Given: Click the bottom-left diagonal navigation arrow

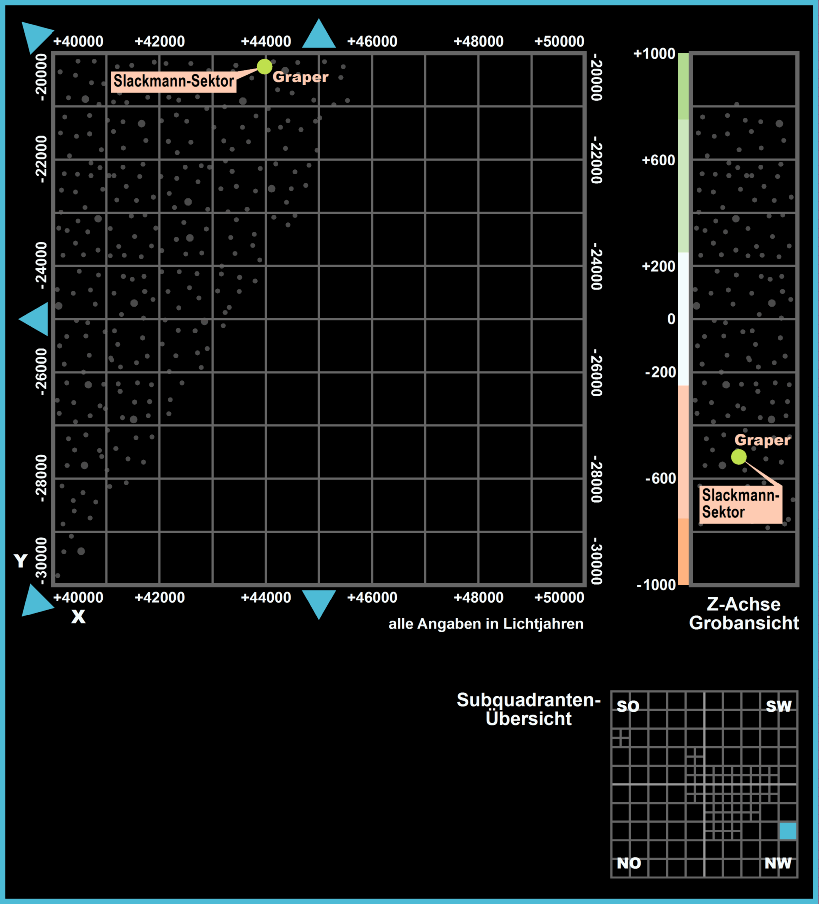Looking at the screenshot, I should click(36, 601).
